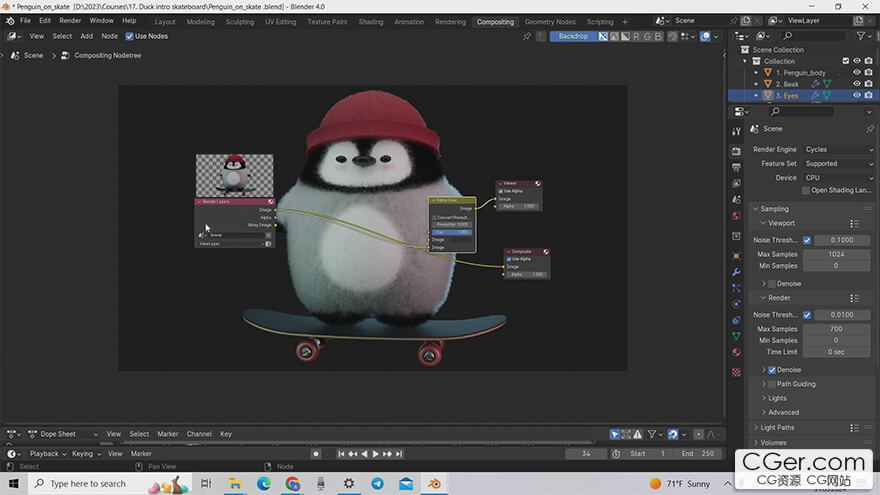The height and width of the screenshot is (495, 880).
Task: Open the Render menu in top bar
Action: tap(70, 21)
